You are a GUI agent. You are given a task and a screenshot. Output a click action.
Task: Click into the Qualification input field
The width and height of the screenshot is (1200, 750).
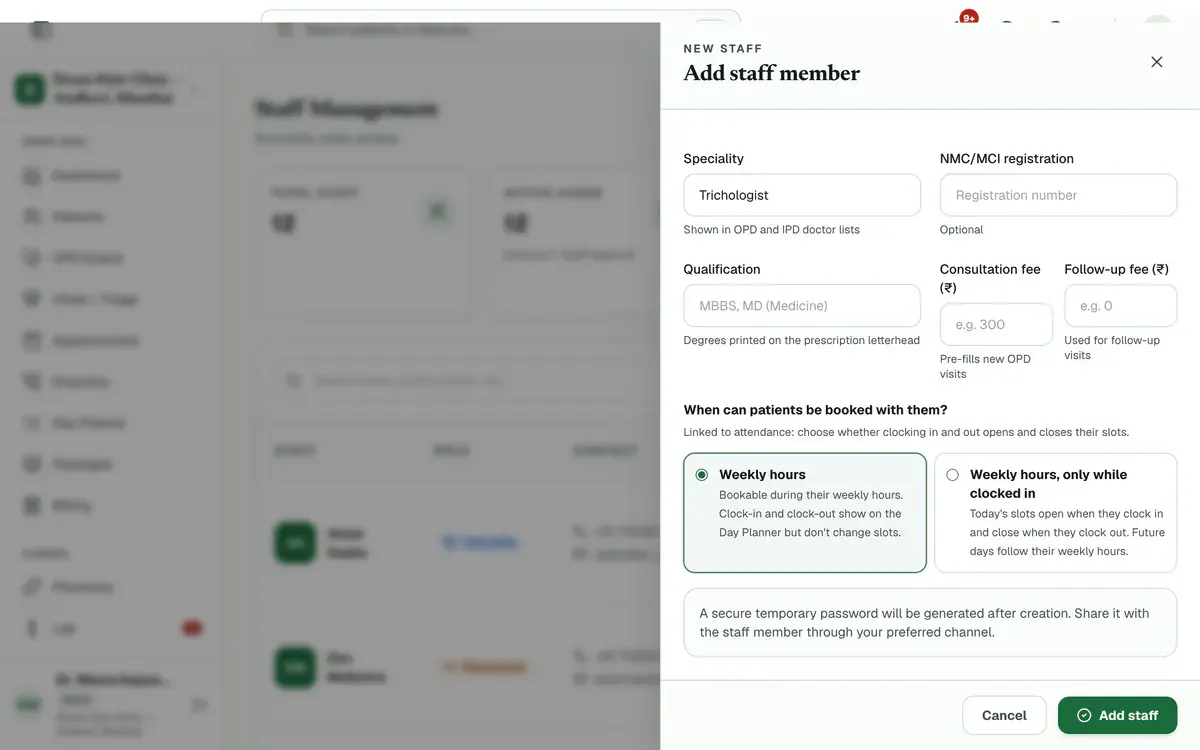click(802, 306)
